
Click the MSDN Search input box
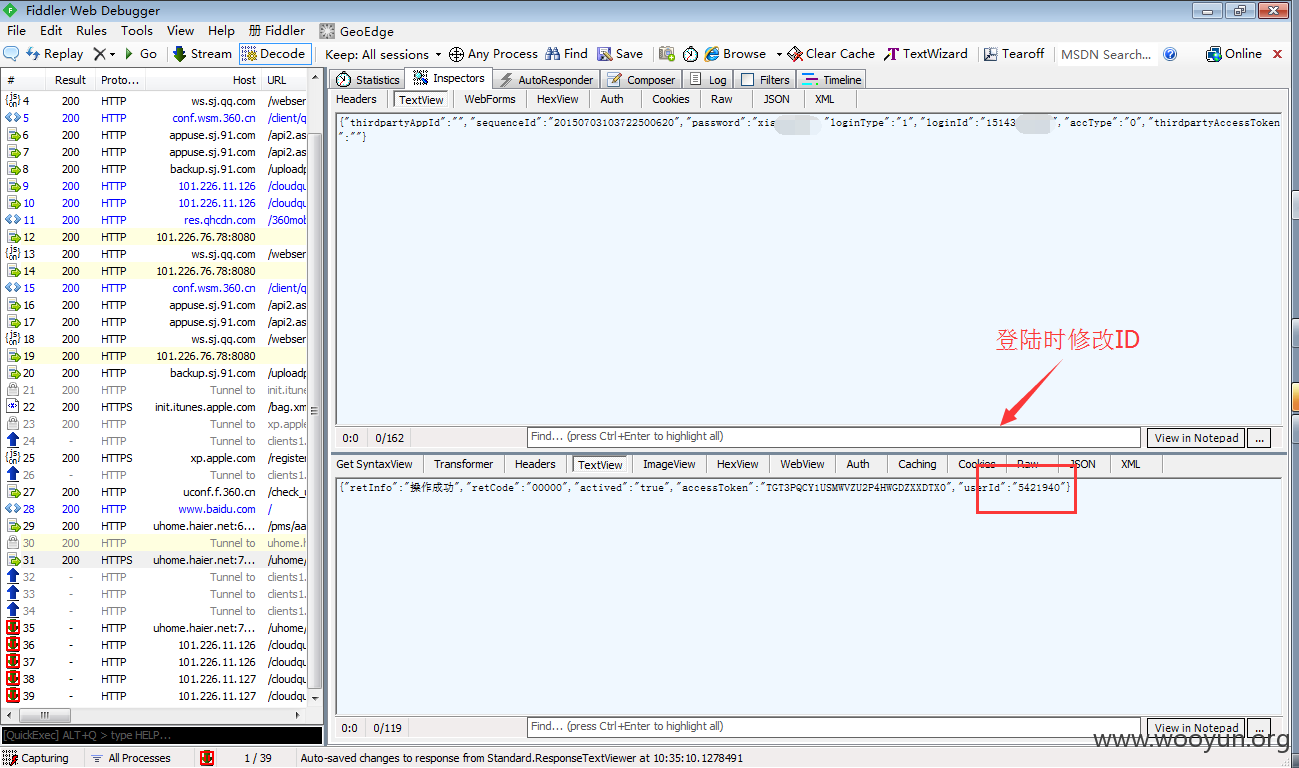click(1106, 54)
